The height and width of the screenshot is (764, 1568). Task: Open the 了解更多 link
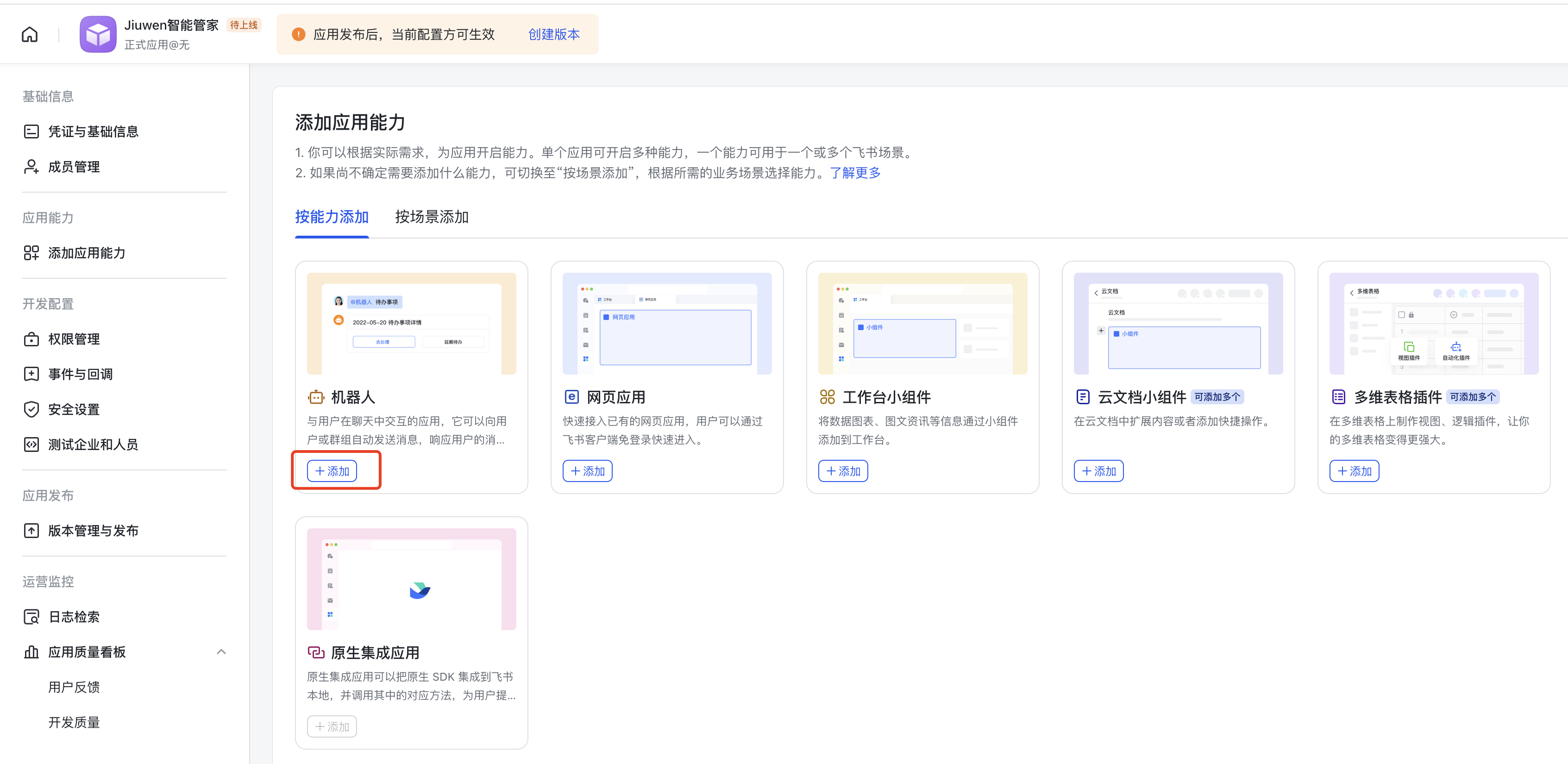click(x=854, y=173)
